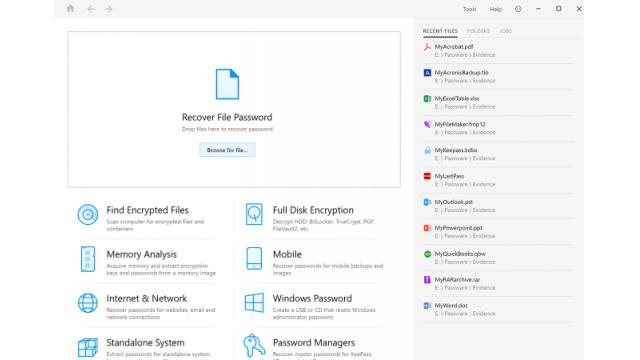
Task: Open Internet & Network
Action: coord(147,298)
